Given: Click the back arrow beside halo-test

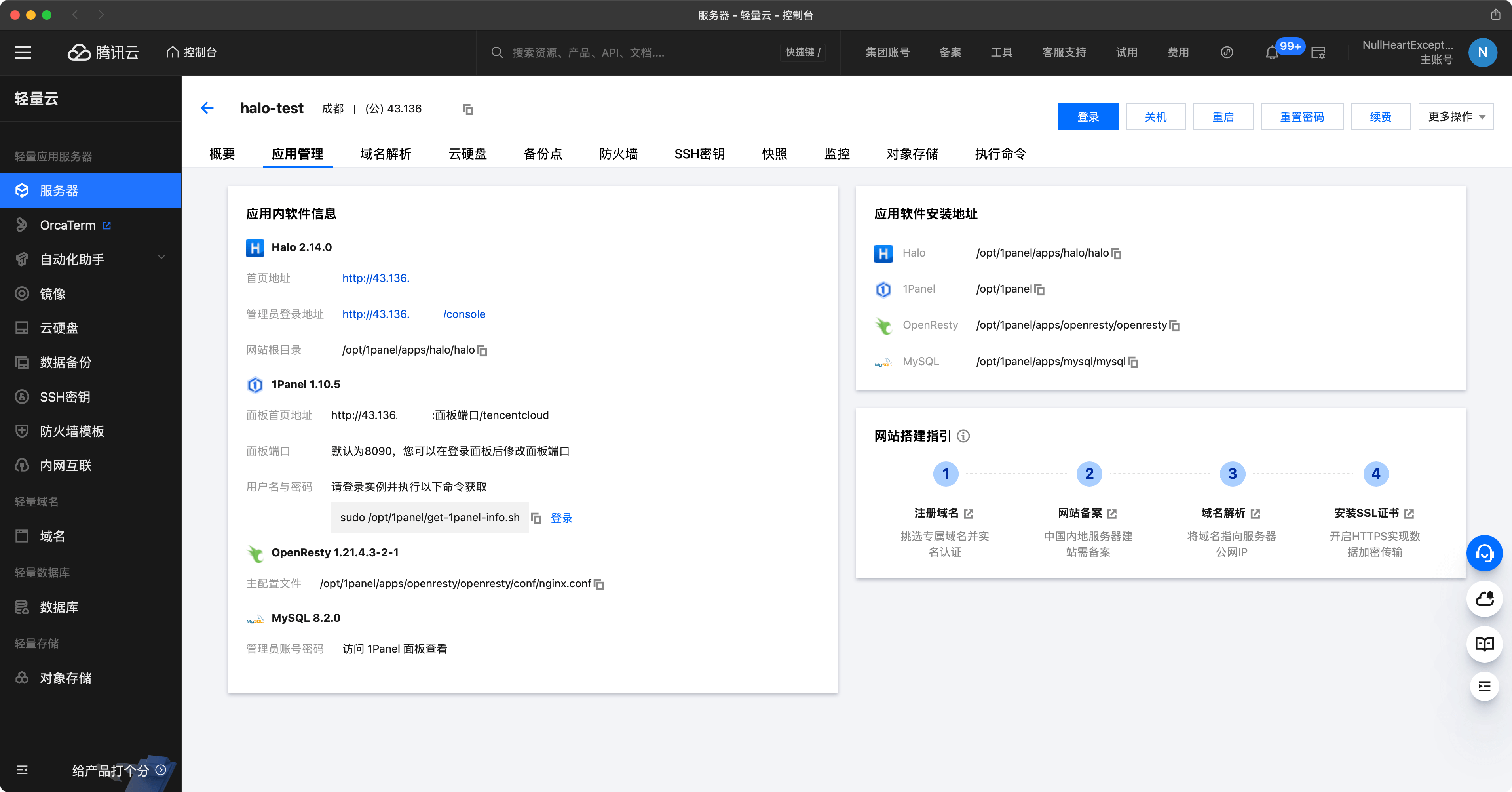Looking at the screenshot, I should [207, 108].
